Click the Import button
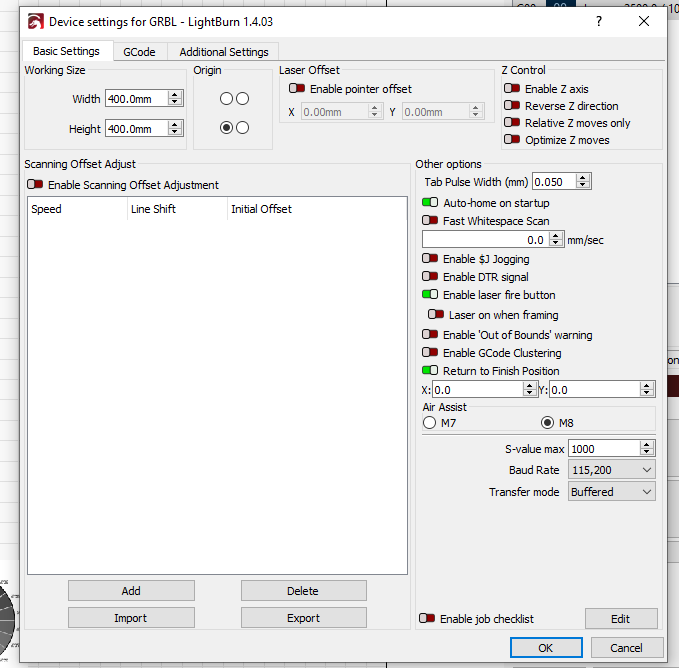 131,617
